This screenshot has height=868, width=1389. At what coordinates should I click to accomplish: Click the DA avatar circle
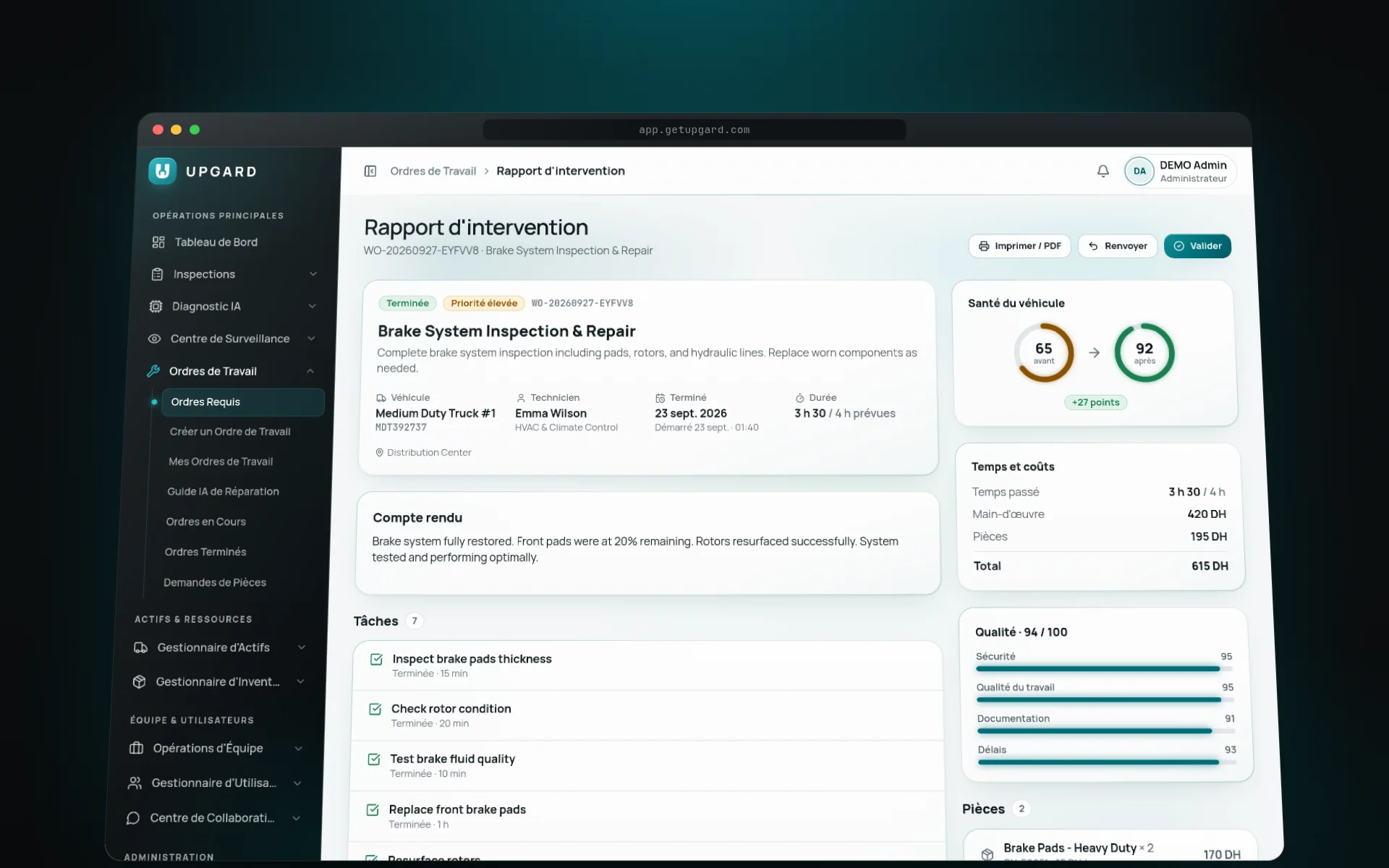pos(1139,171)
